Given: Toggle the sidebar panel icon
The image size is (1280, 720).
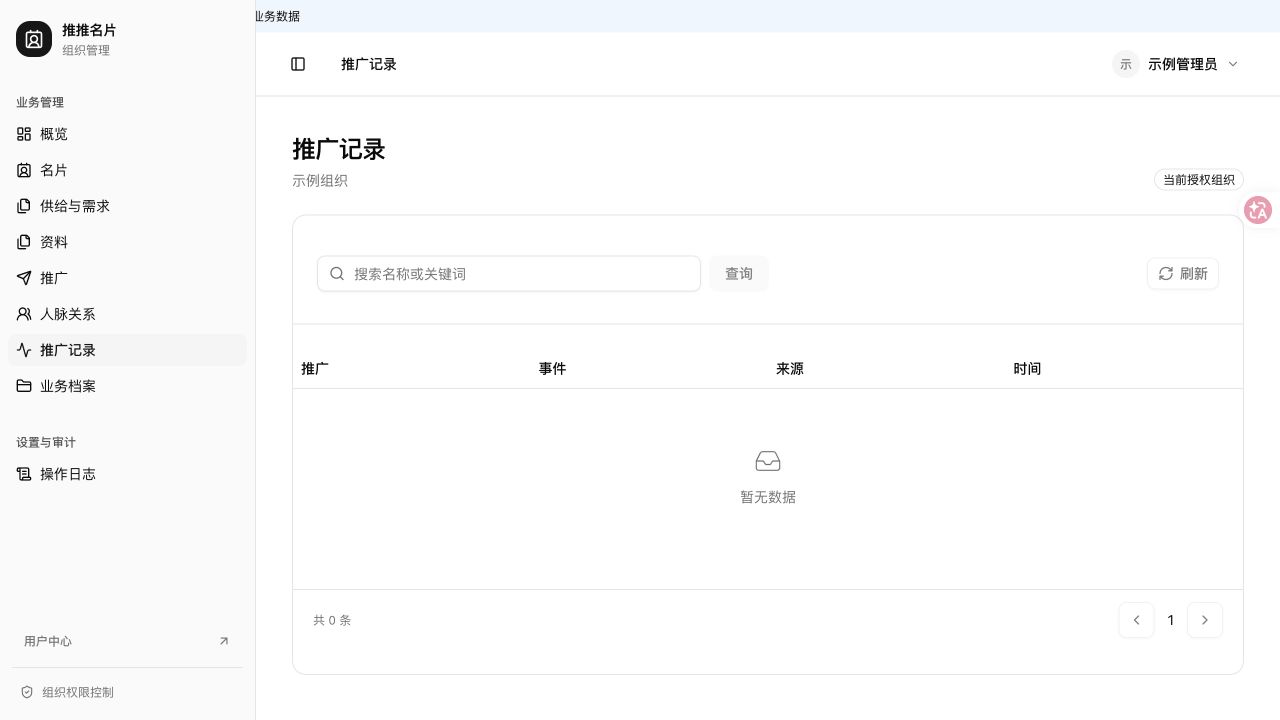Looking at the screenshot, I should pyautogui.click(x=298, y=64).
